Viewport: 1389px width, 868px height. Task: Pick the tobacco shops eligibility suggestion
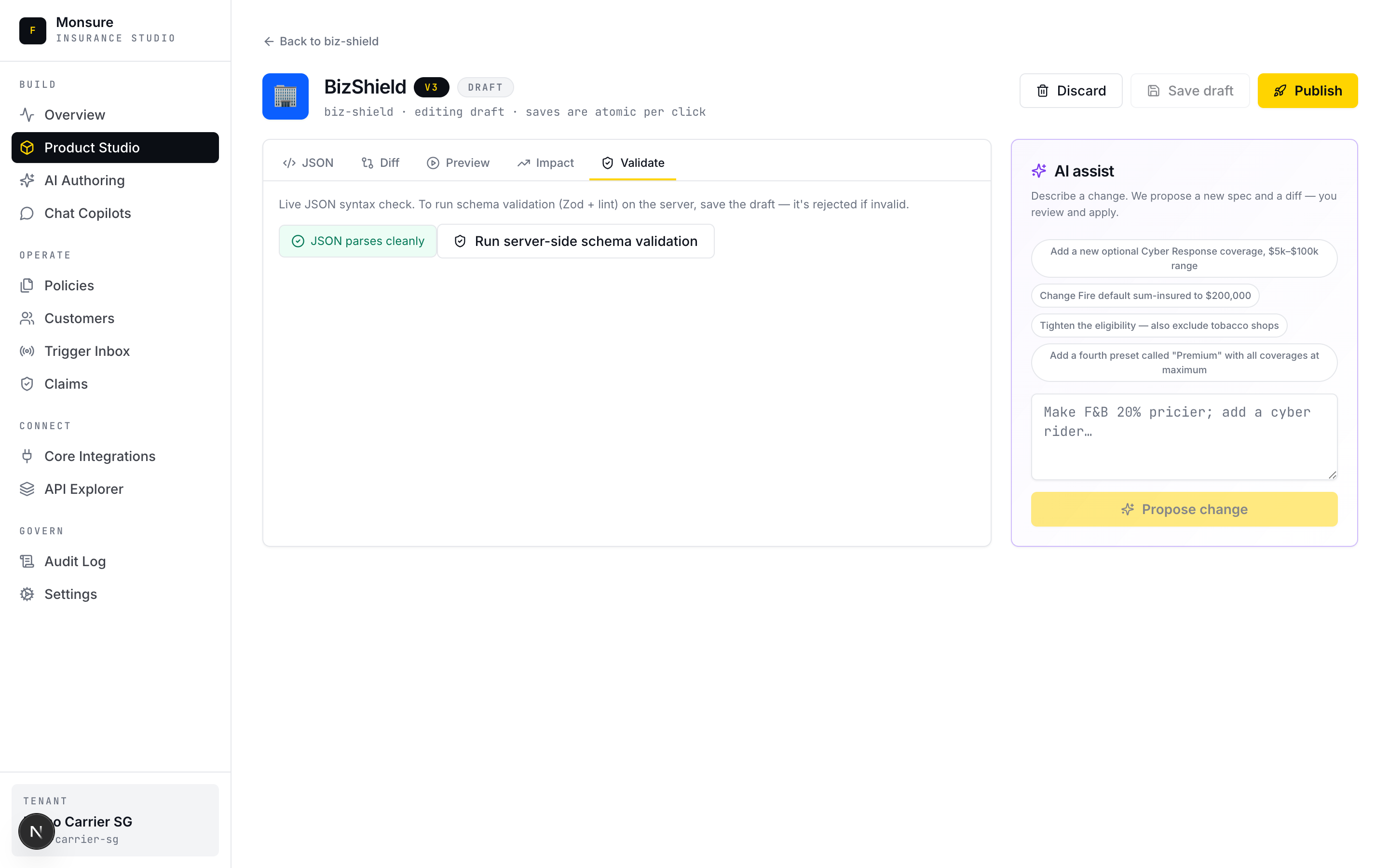pyautogui.click(x=1158, y=325)
